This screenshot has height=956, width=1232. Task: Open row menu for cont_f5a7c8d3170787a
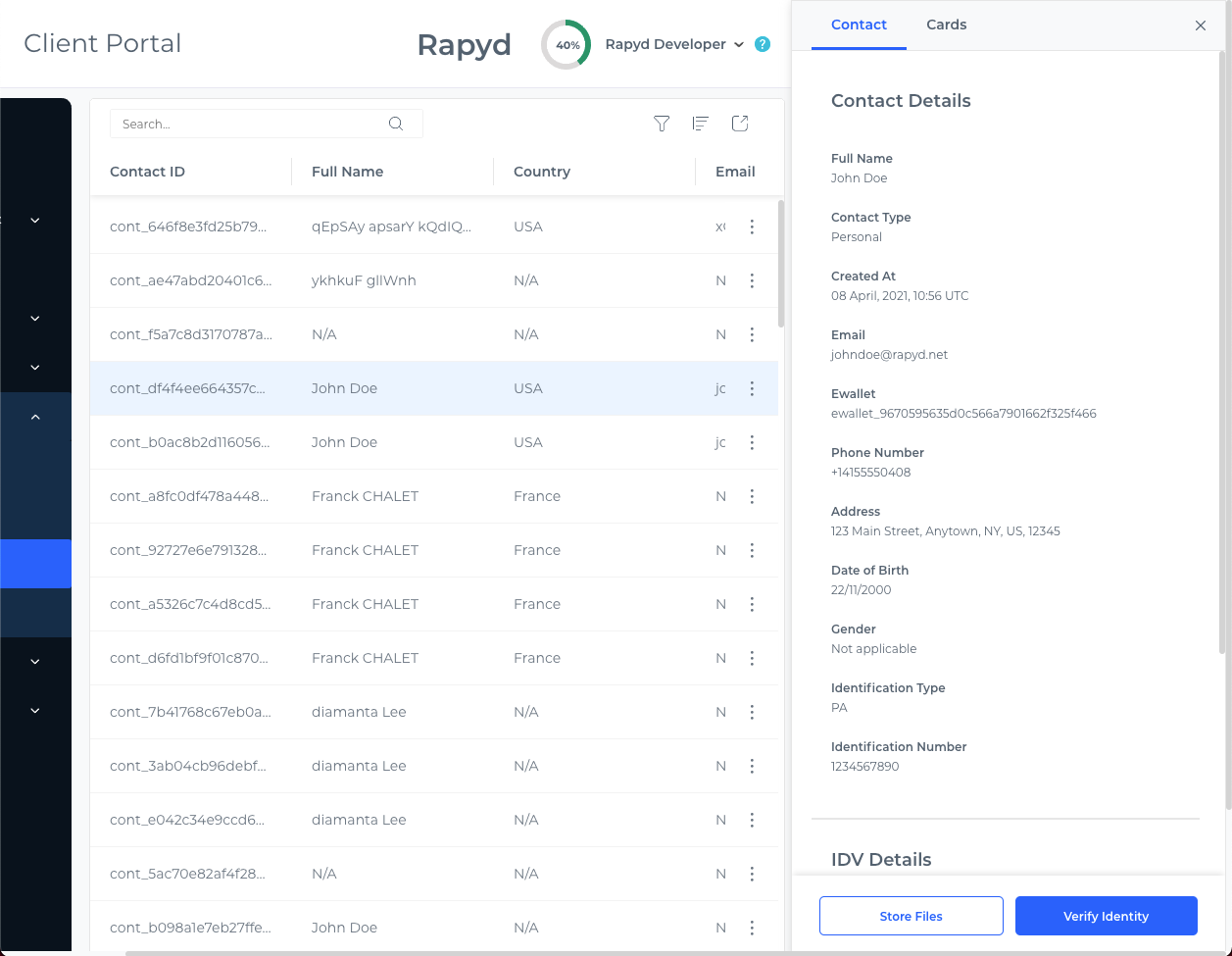pos(752,334)
